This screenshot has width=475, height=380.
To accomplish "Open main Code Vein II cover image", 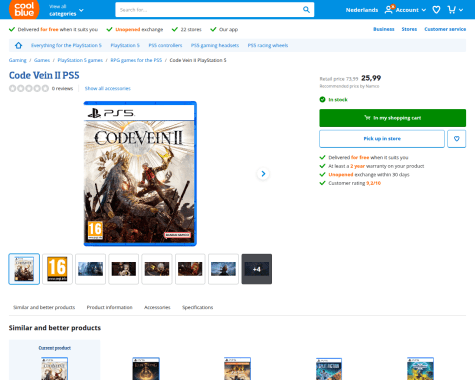I will point(140,174).
